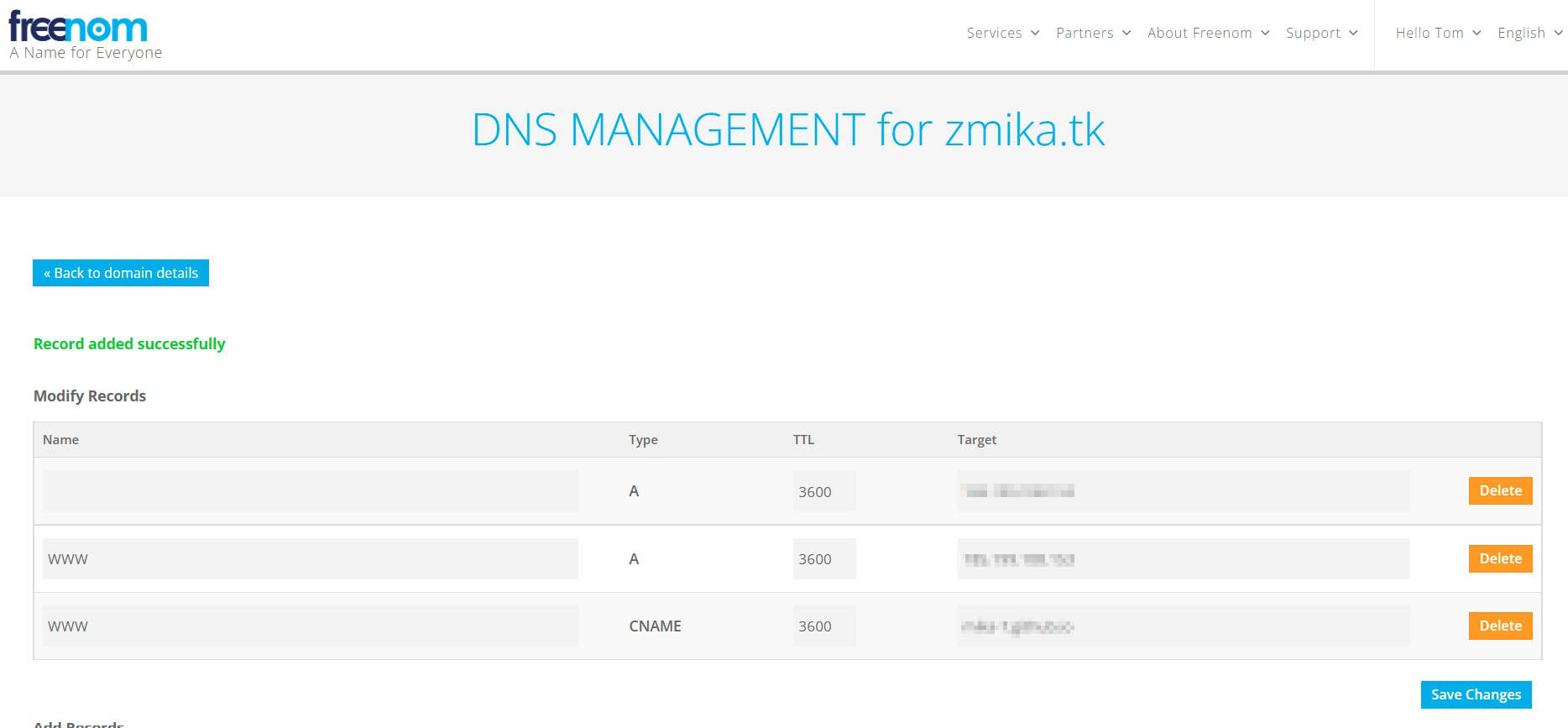1568x728 pixels.
Task: Open the About Freenom menu
Action: click(x=1207, y=33)
